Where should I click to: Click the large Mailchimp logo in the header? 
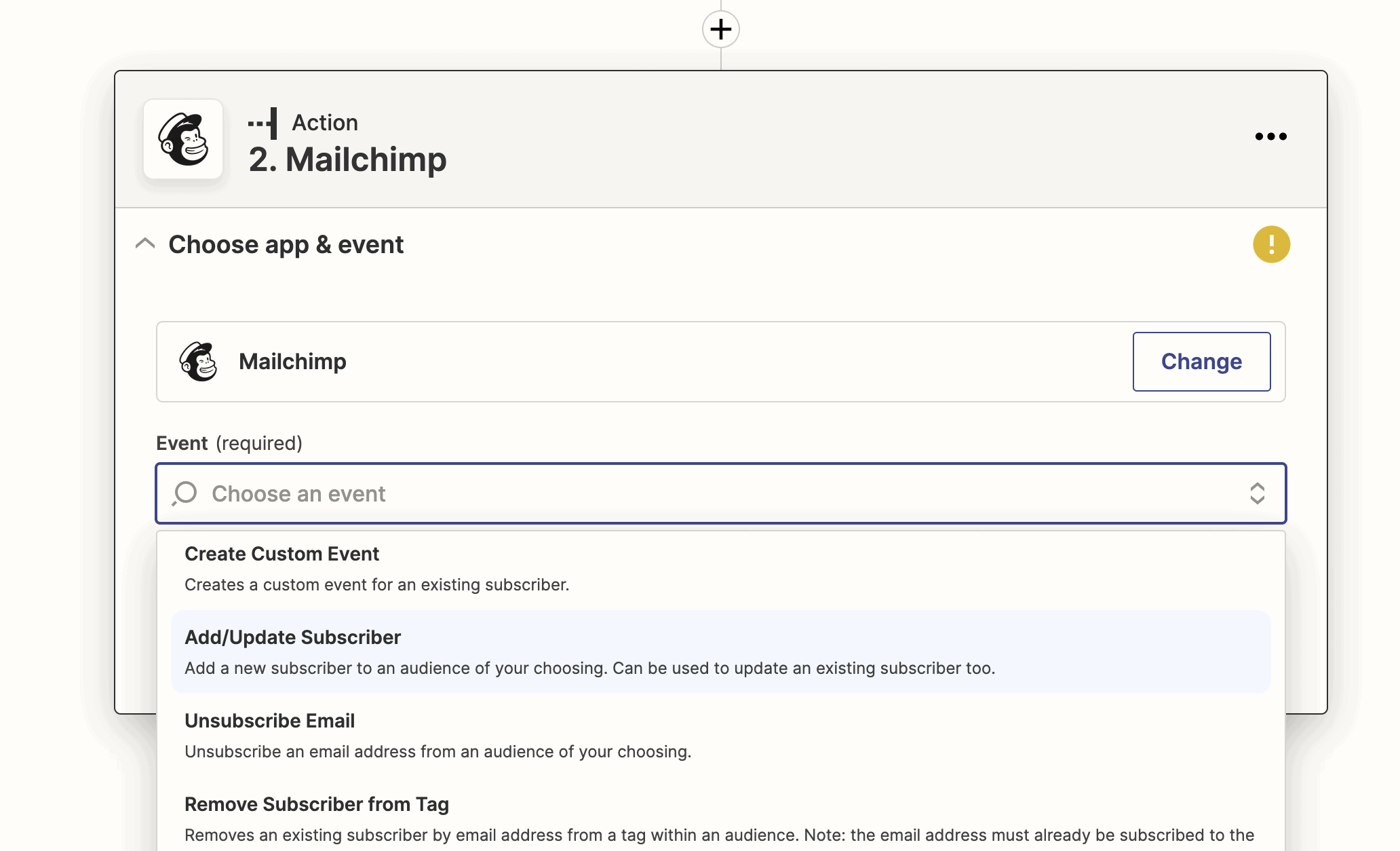click(x=183, y=139)
